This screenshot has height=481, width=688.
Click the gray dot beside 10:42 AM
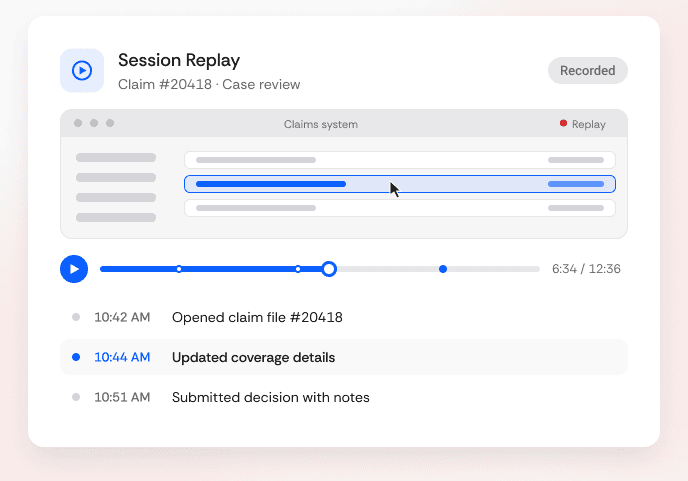[x=76, y=317]
